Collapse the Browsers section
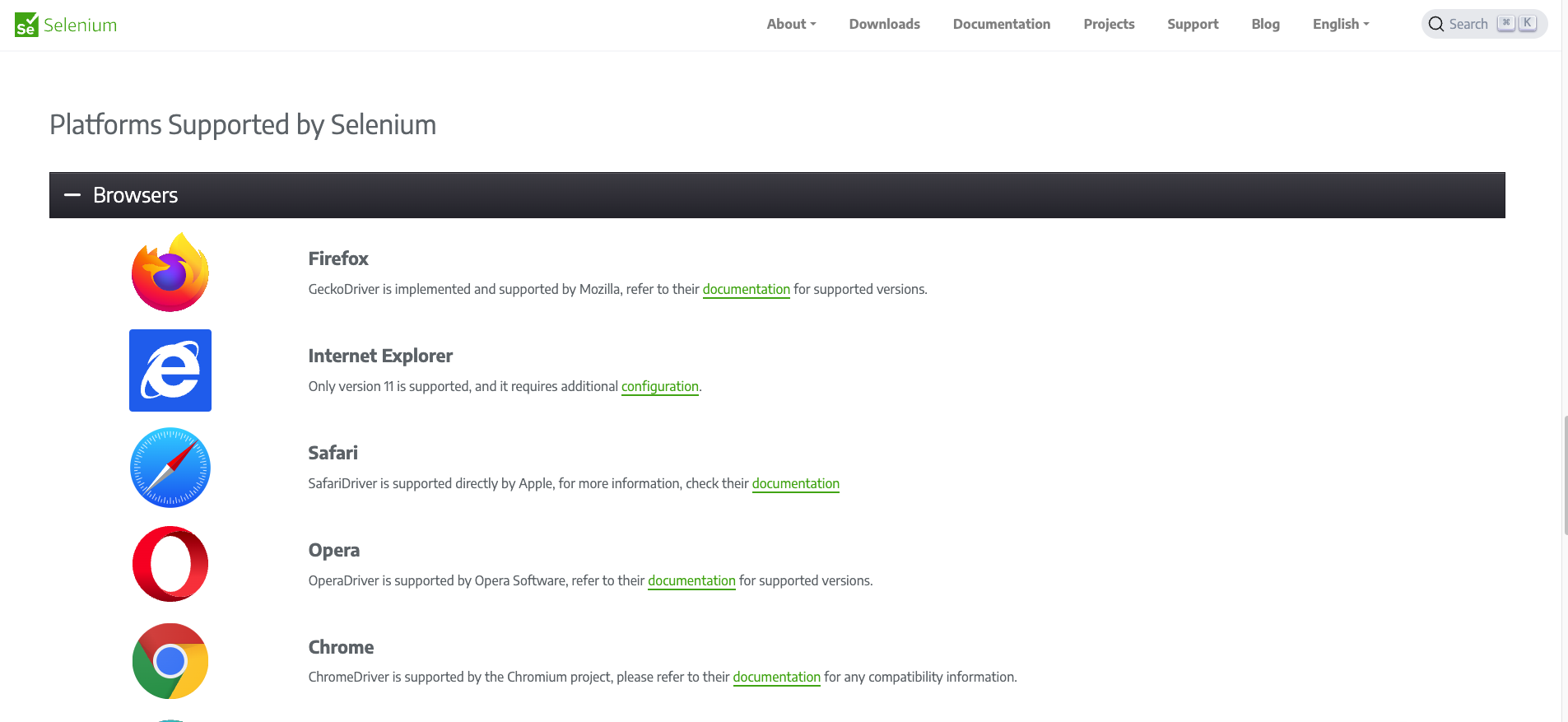Screen dimensions: 1568x722 point(777,195)
